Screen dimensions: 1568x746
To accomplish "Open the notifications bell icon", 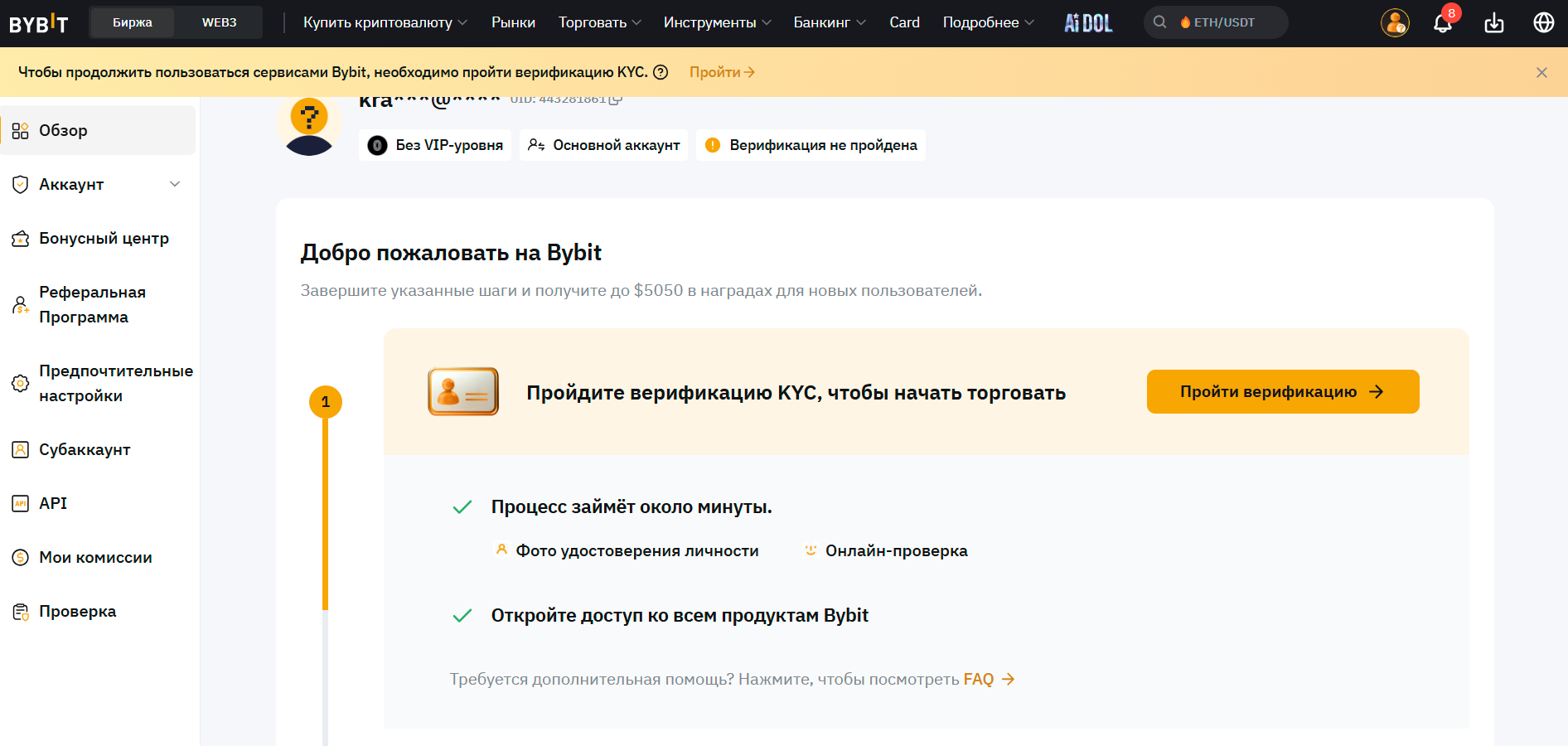I will pos(1443,23).
